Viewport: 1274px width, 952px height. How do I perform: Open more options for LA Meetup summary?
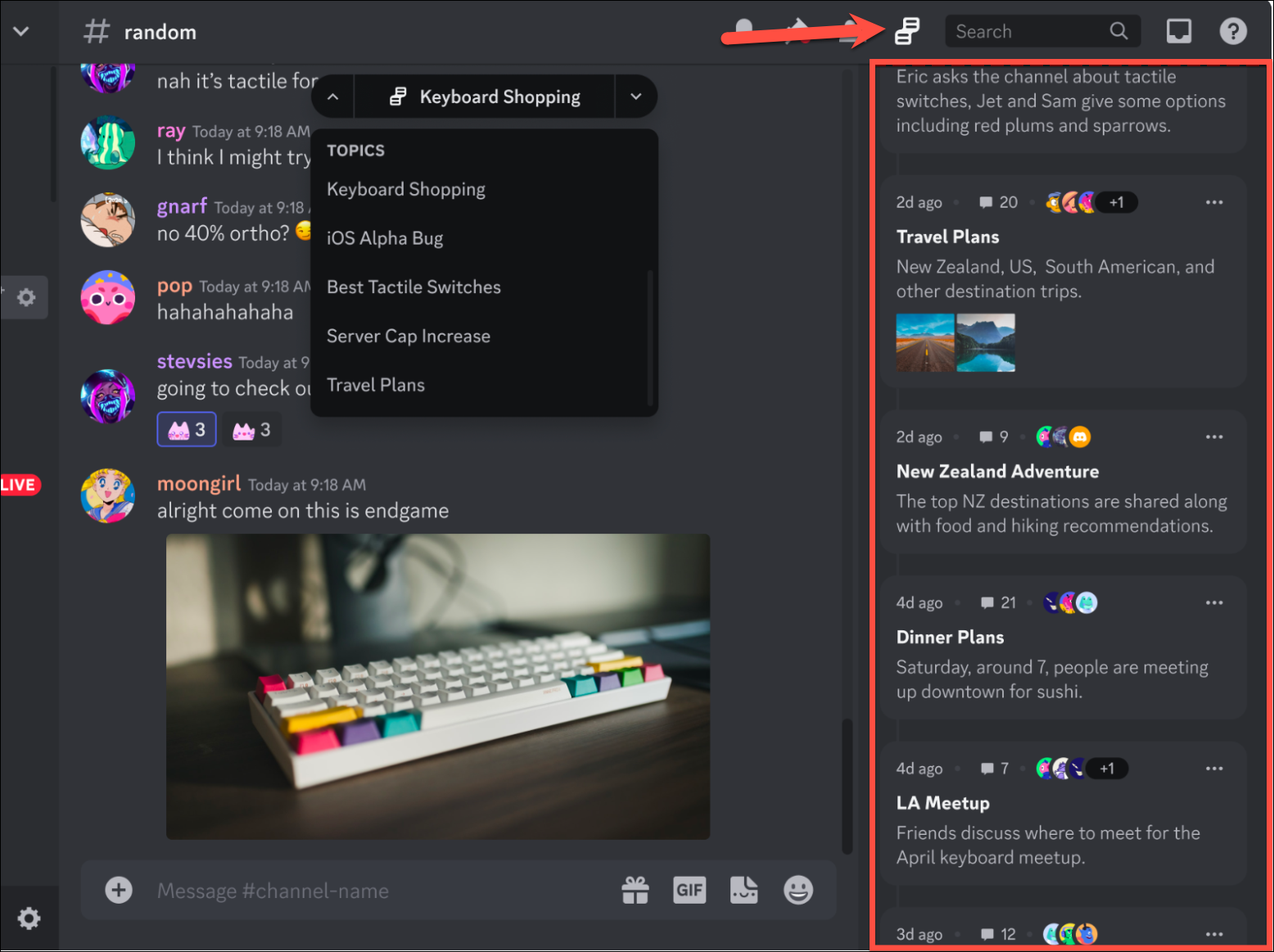(x=1214, y=769)
